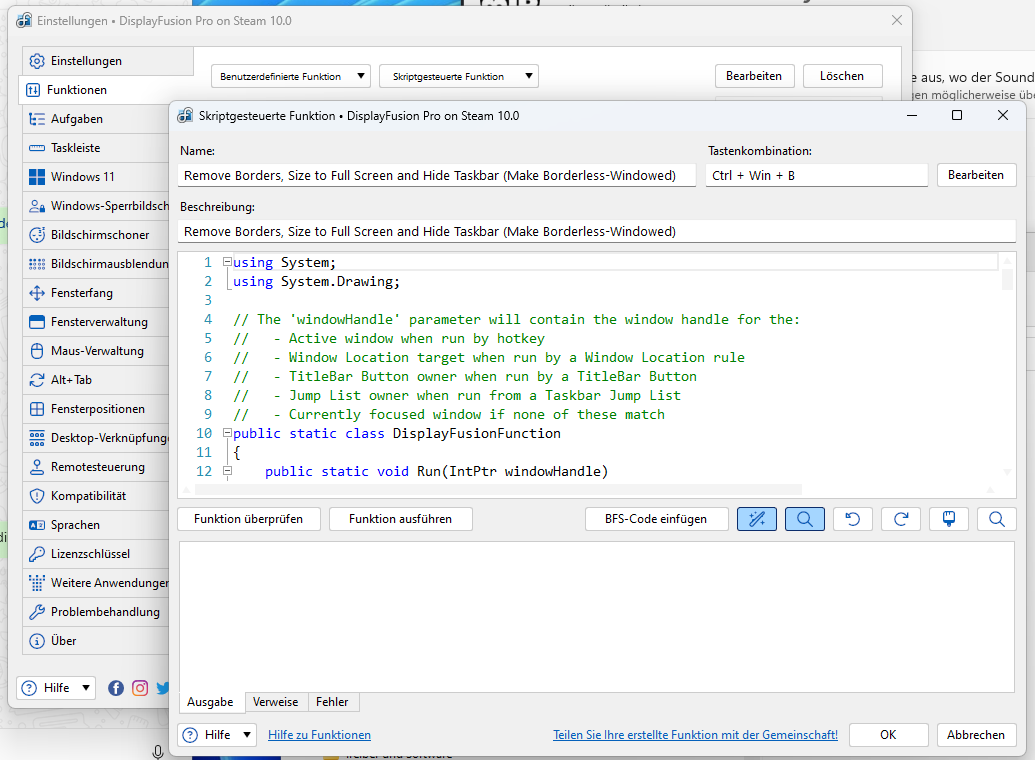Open the Windows 11 settings page
Screen dimensions: 1035x760
click(96, 177)
